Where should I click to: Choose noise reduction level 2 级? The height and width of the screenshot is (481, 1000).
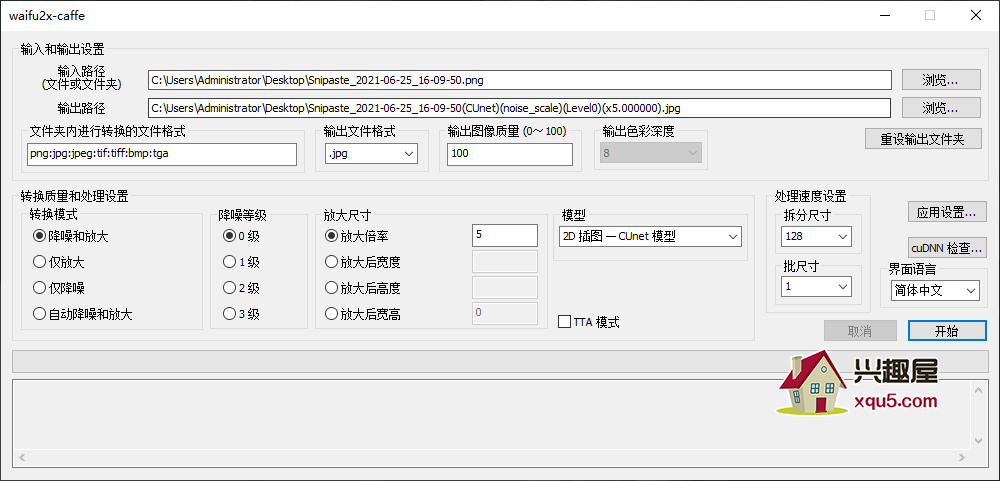pyautogui.click(x=241, y=288)
